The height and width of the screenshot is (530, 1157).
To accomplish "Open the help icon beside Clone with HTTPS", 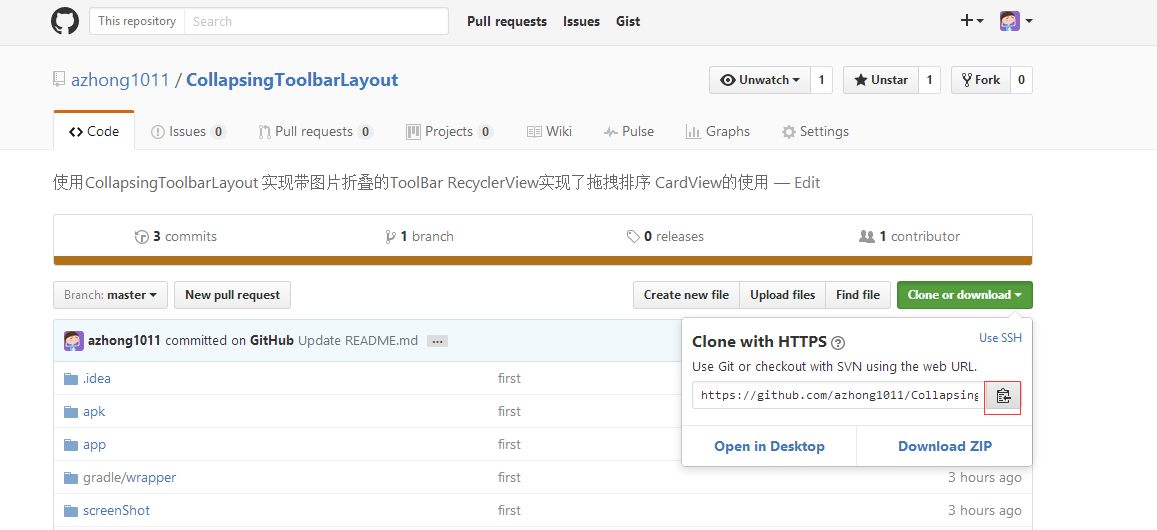I will pos(837,343).
